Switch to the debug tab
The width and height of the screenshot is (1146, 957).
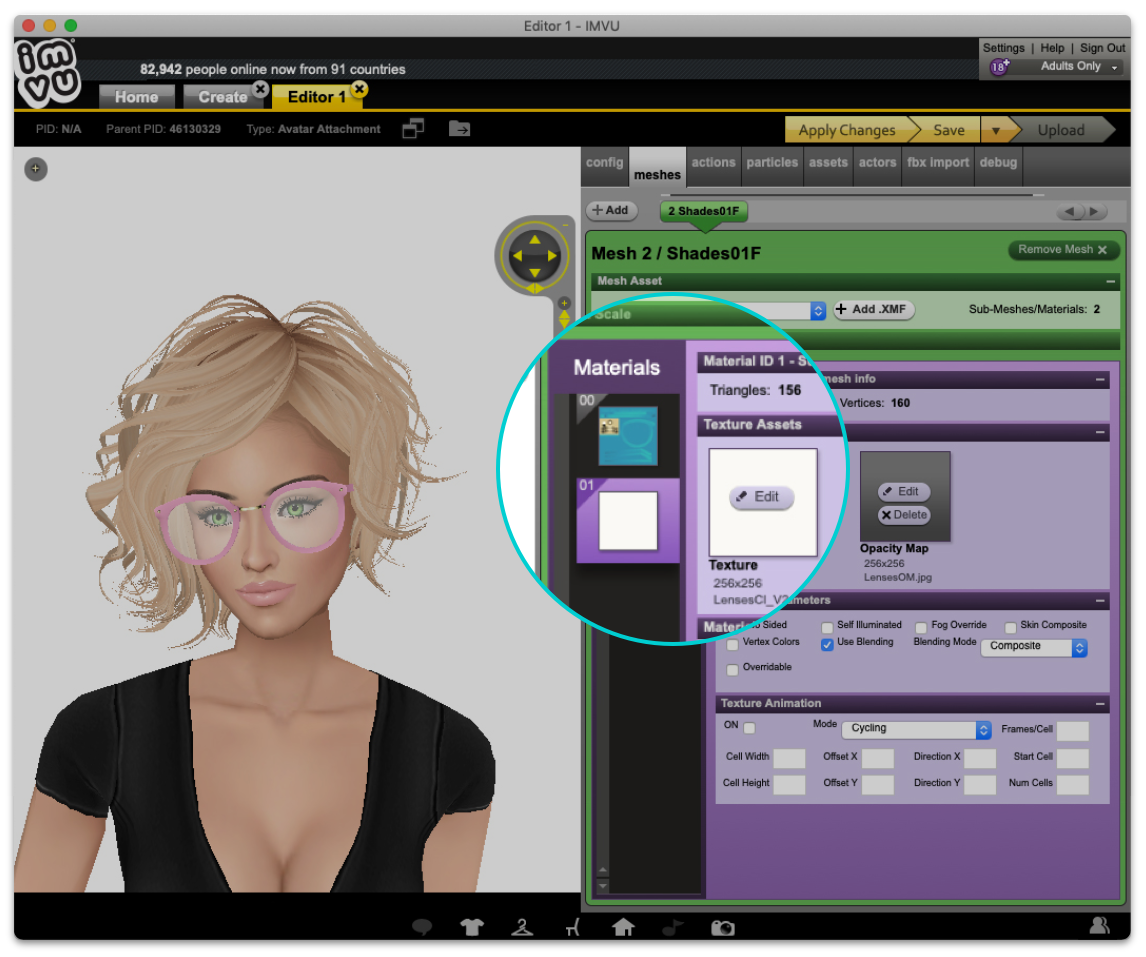pos(998,162)
